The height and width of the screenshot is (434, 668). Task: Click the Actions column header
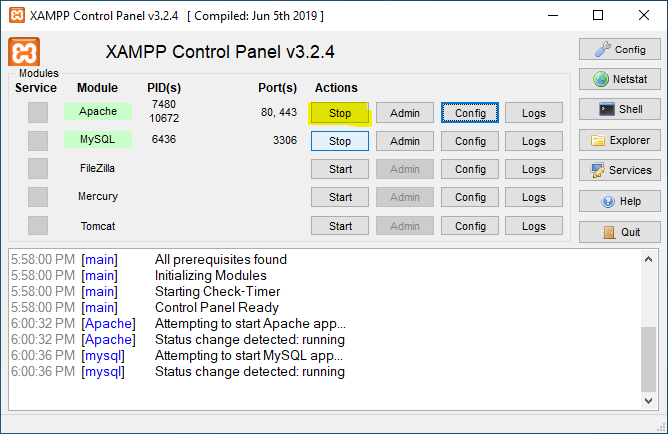336,88
